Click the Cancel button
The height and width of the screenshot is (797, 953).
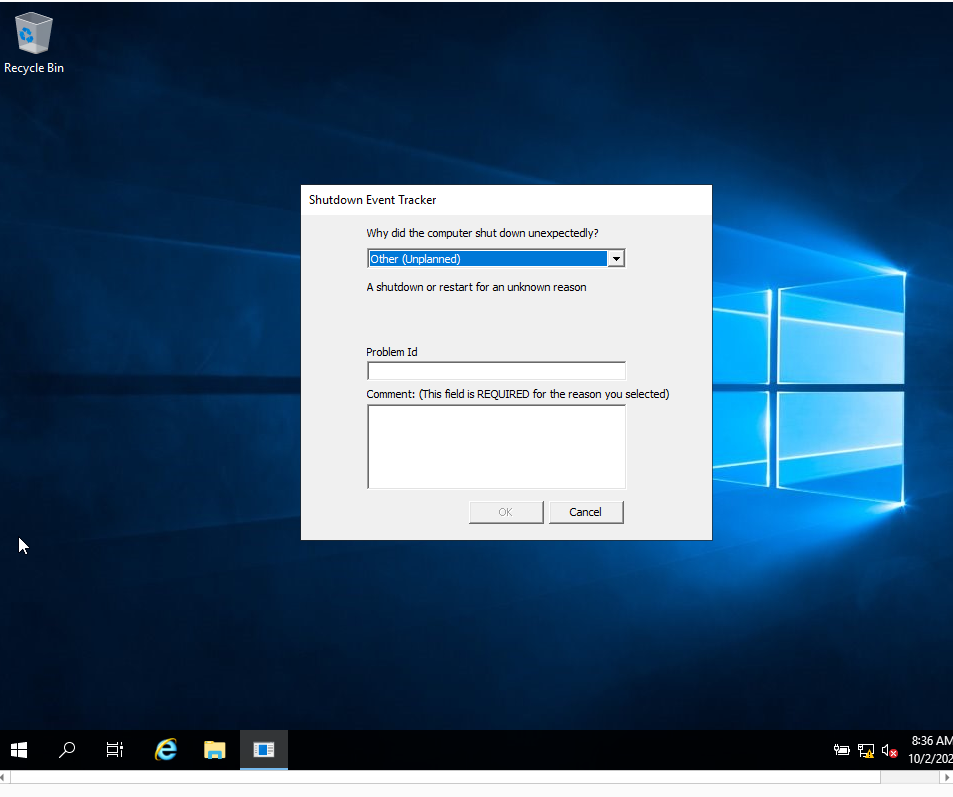coord(586,512)
